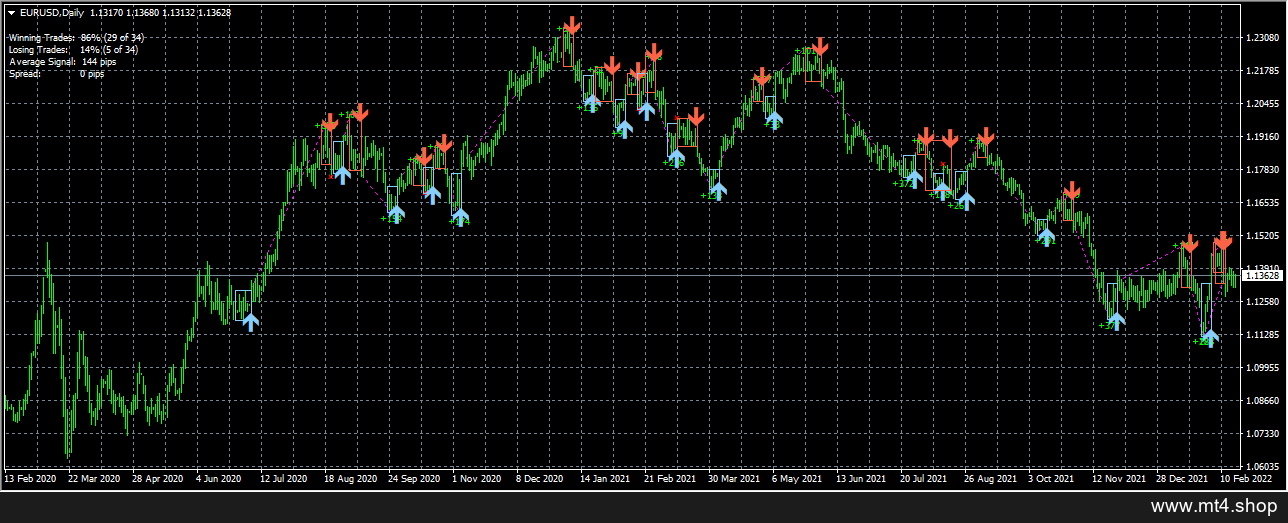
Task: Click price scale label 1.23080
Action: point(1262,38)
